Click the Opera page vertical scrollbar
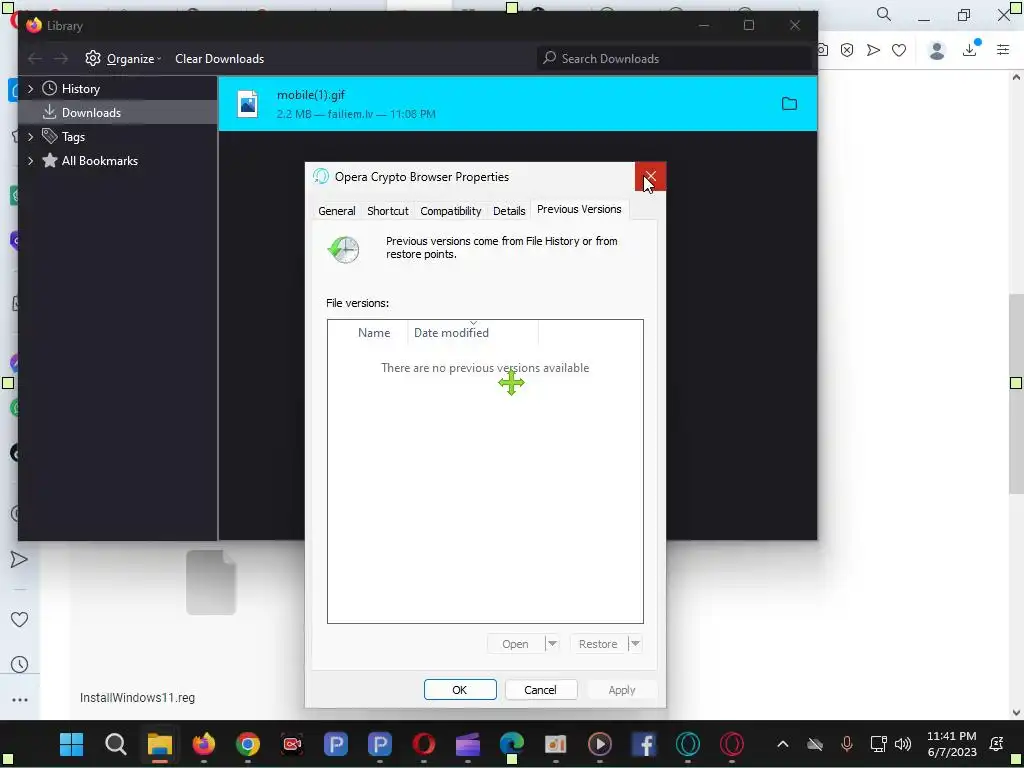1024x768 pixels. coord(1016,395)
